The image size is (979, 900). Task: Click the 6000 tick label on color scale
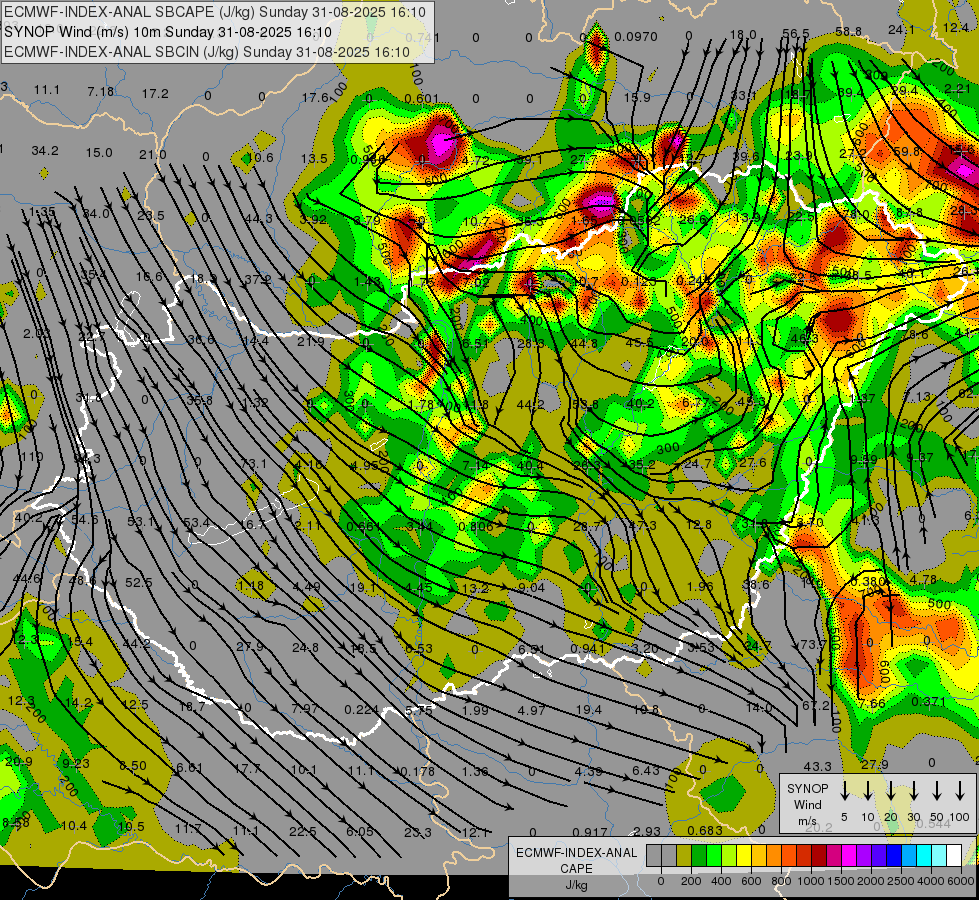[962, 881]
